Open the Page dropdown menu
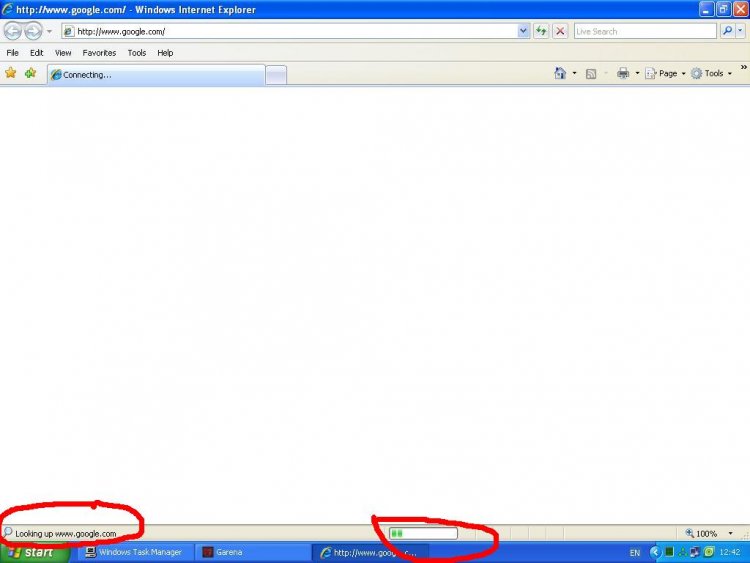The image size is (750, 563). pos(667,73)
